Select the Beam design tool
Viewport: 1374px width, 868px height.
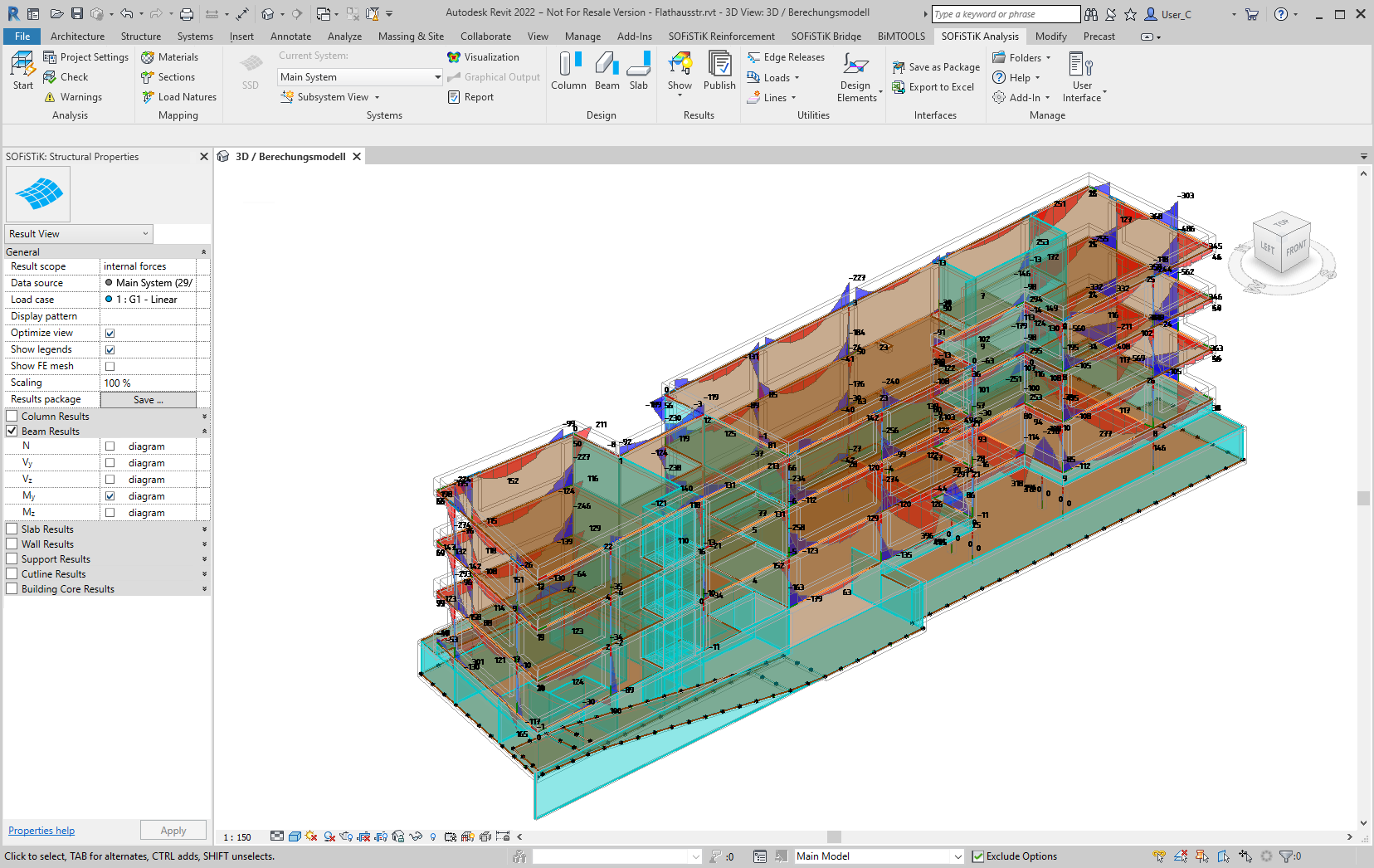(607, 70)
